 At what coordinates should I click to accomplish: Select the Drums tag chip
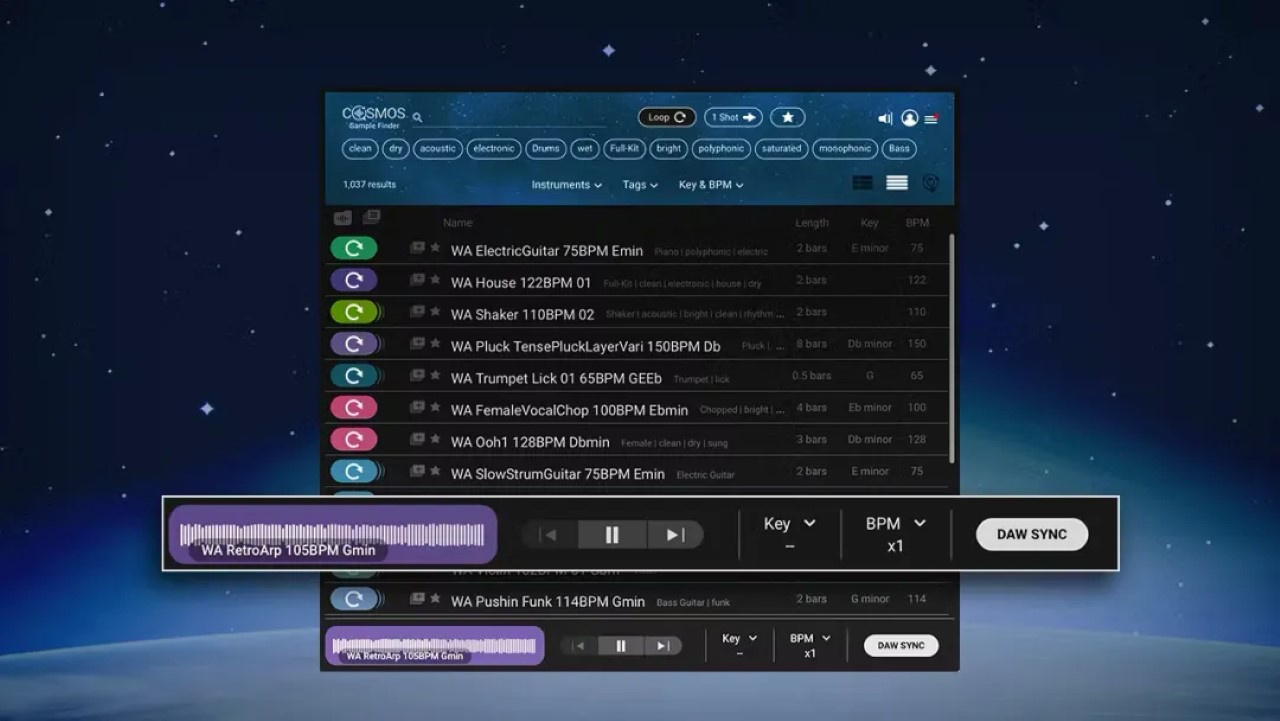(546, 148)
